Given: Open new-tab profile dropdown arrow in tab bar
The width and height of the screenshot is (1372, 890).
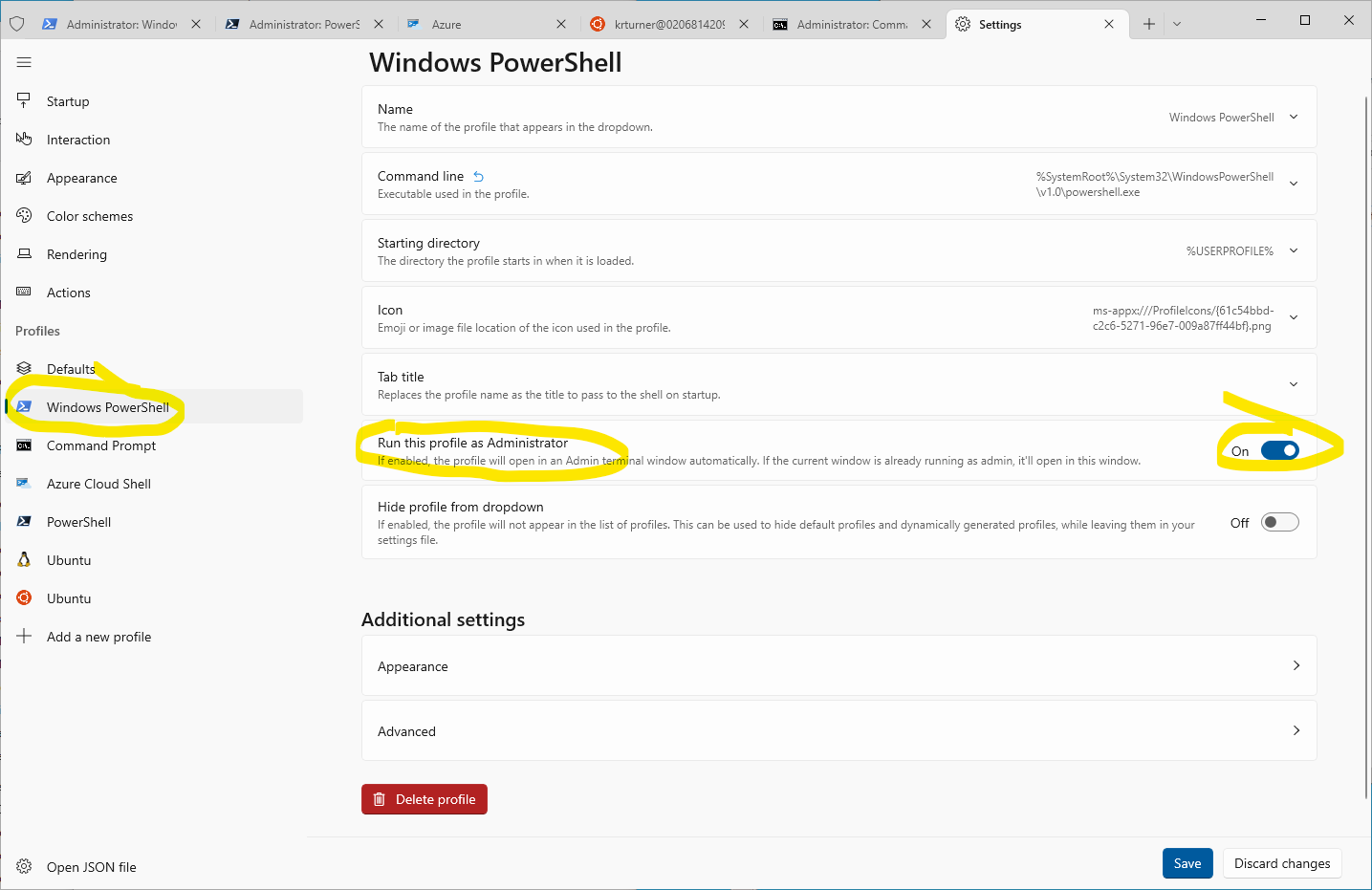Looking at the screenshot, I should click(1177, 24).
